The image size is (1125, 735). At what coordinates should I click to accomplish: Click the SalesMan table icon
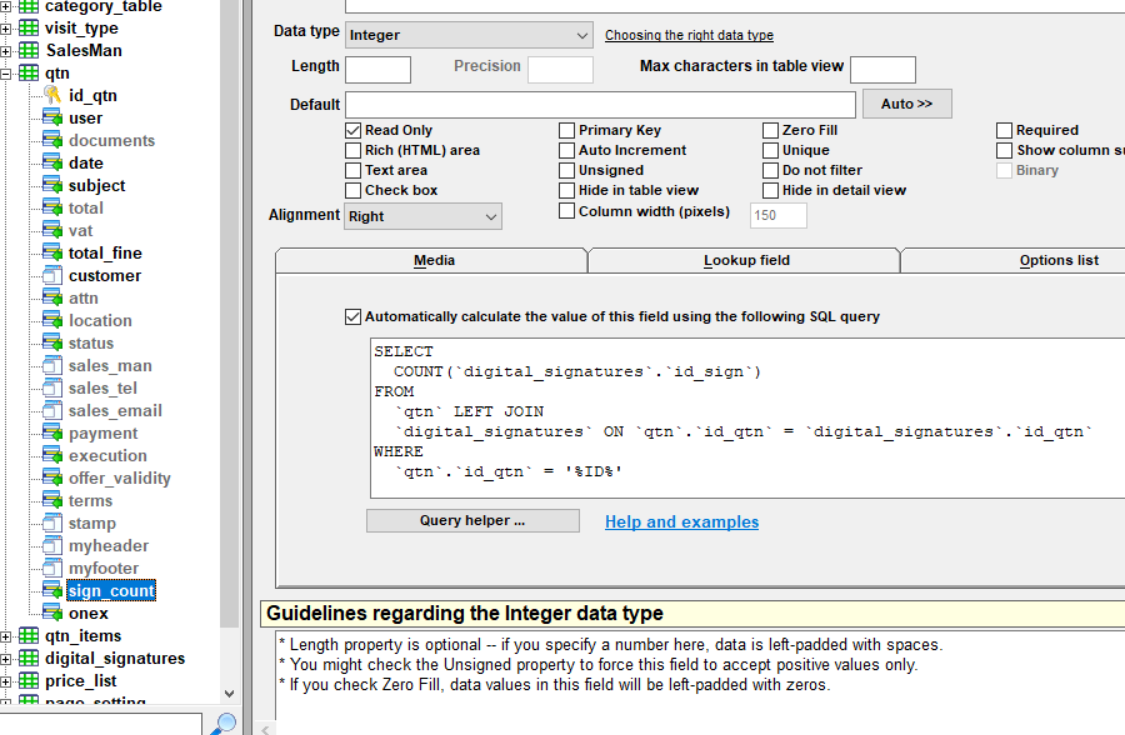click(x=29, y=50)
